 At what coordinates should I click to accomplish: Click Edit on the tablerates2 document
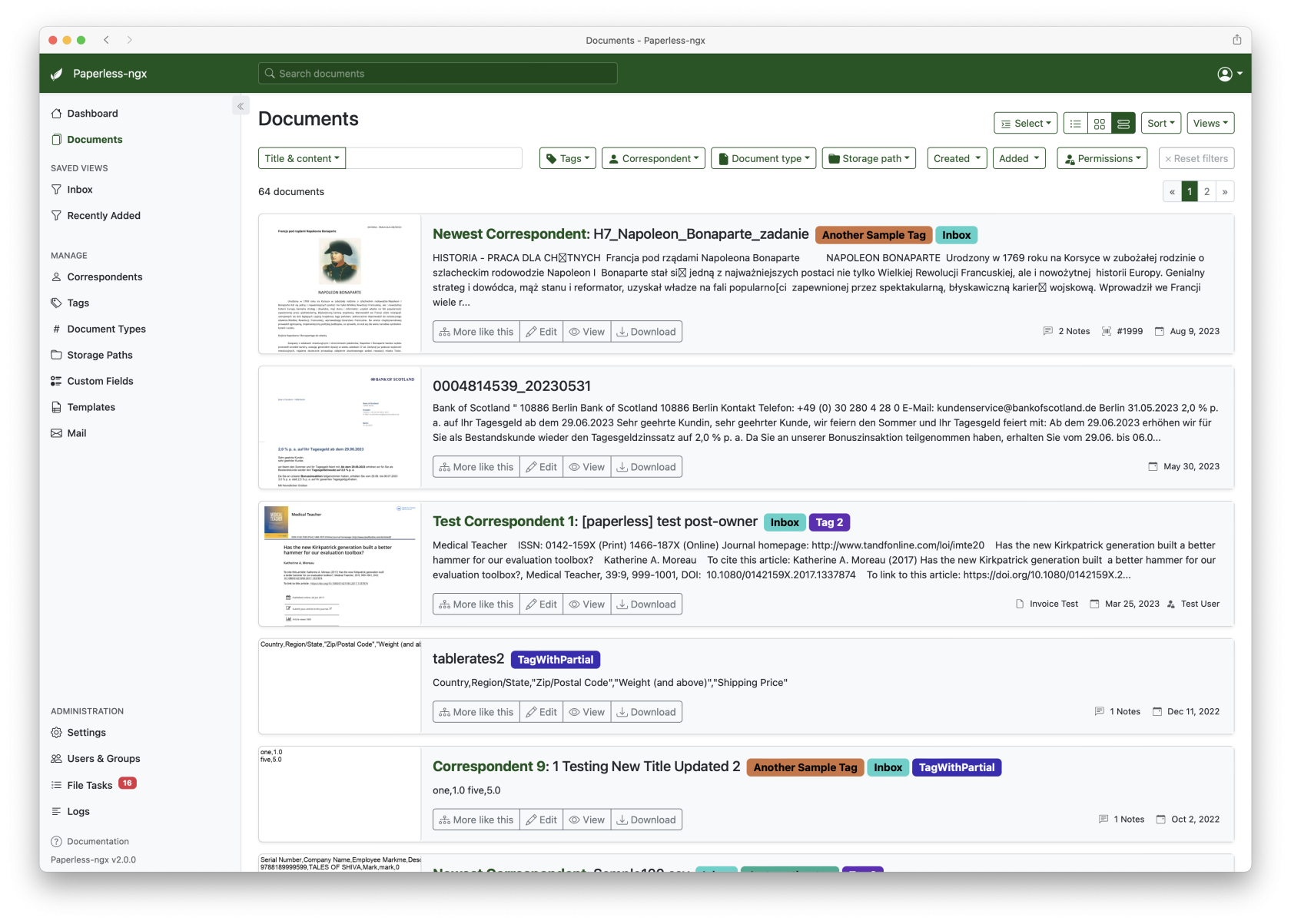541,712
